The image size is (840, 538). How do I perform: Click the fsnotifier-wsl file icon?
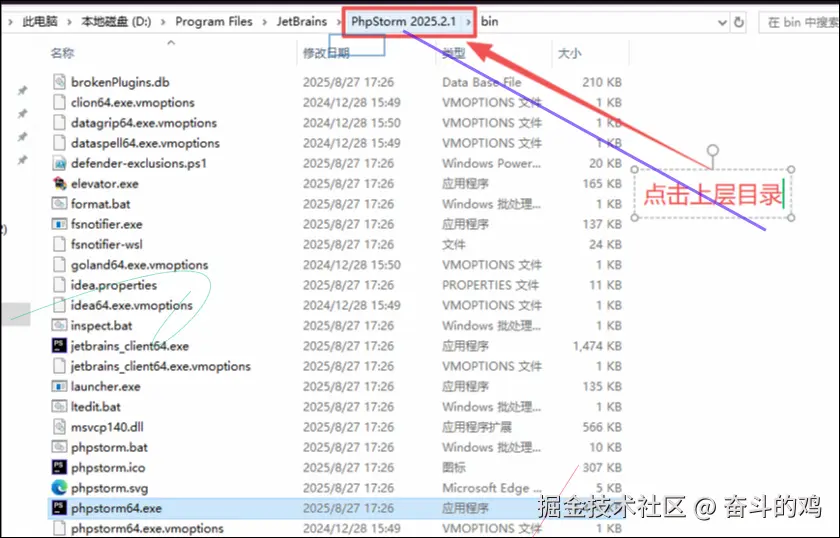(x=59, y=244)
